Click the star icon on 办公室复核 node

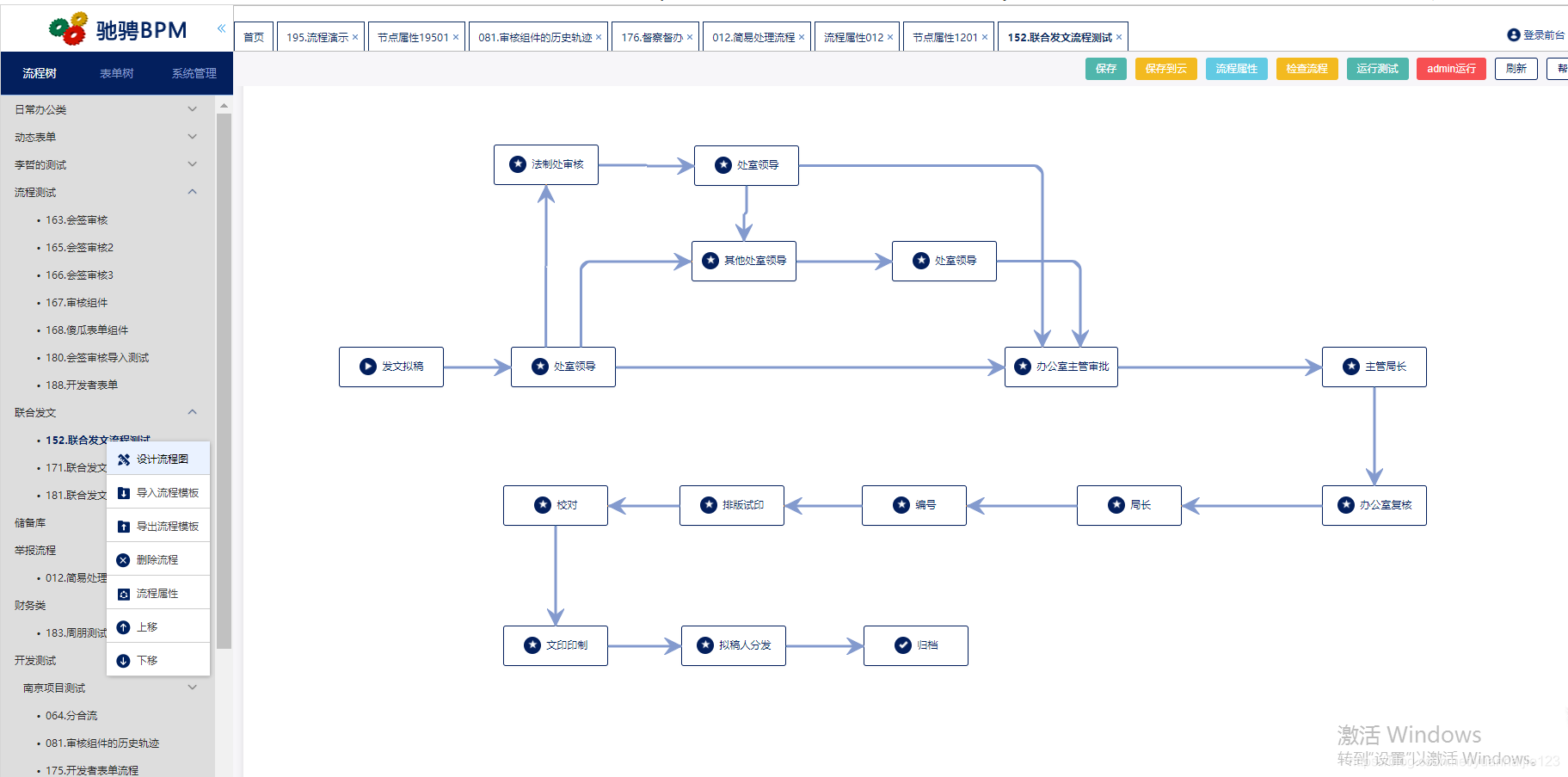click(x=1346, y=505)
